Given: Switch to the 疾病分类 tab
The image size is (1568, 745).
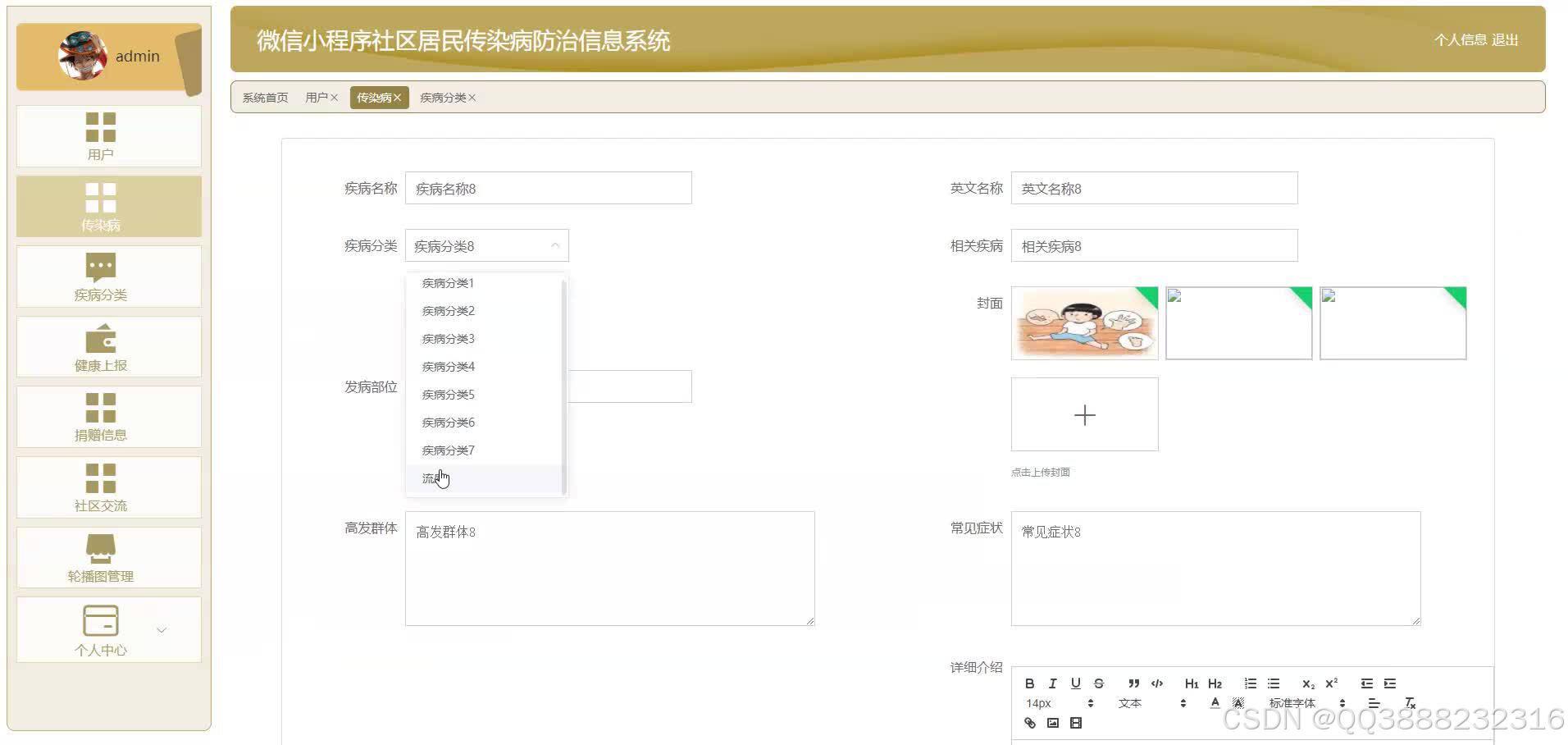Looking at the screenshot, I should (x=443, y=98).
